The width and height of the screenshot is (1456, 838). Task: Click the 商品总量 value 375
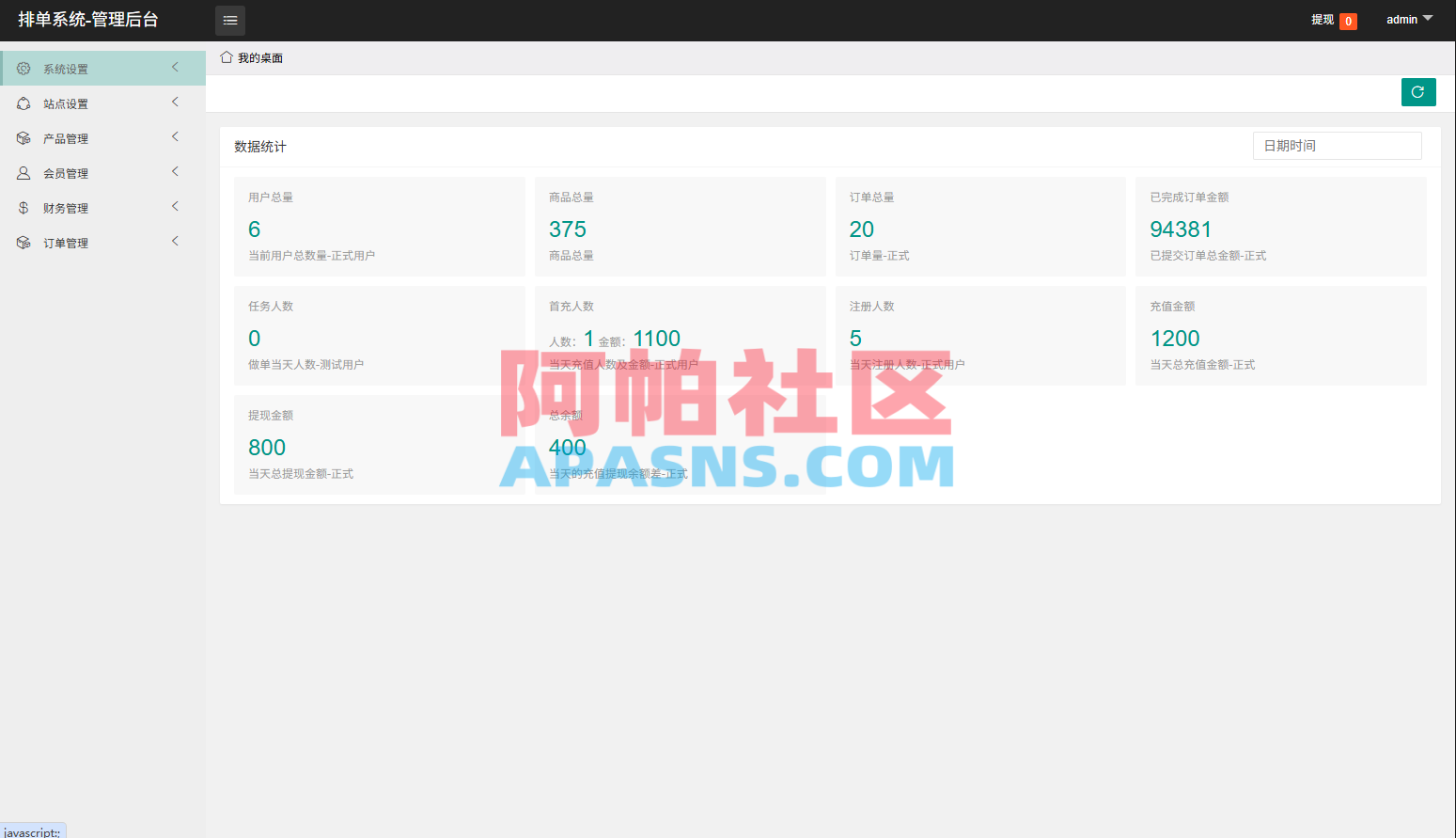tap(568, 229)
